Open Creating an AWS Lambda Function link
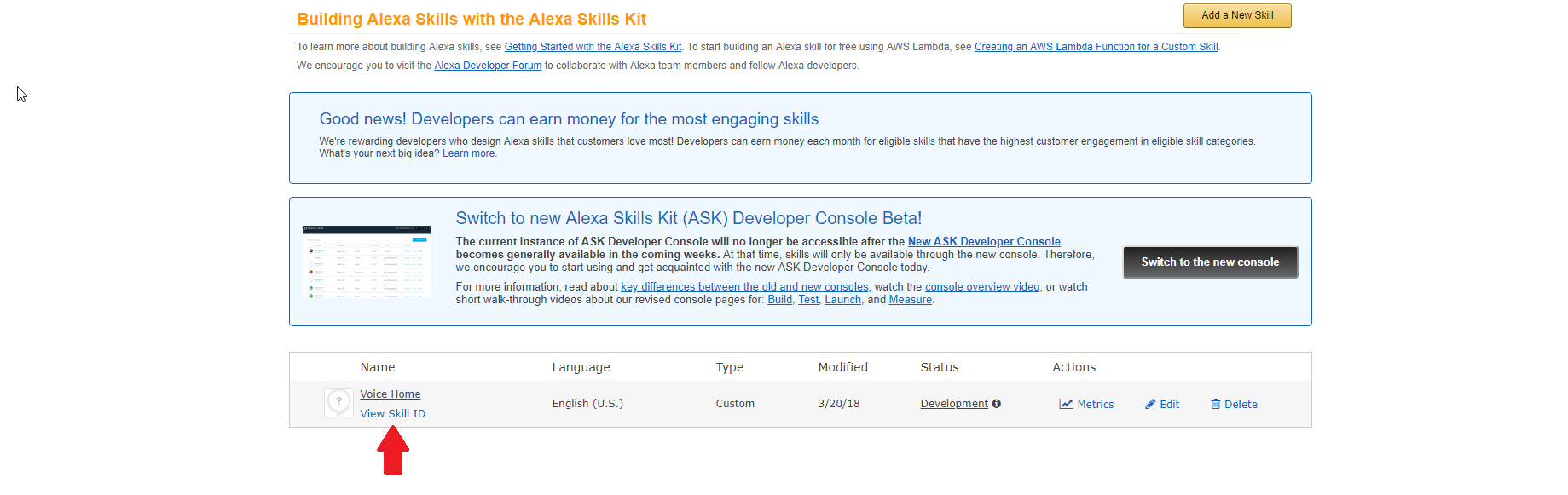The width and height of the screenshot is (1568, 495). click(1096, 47)
